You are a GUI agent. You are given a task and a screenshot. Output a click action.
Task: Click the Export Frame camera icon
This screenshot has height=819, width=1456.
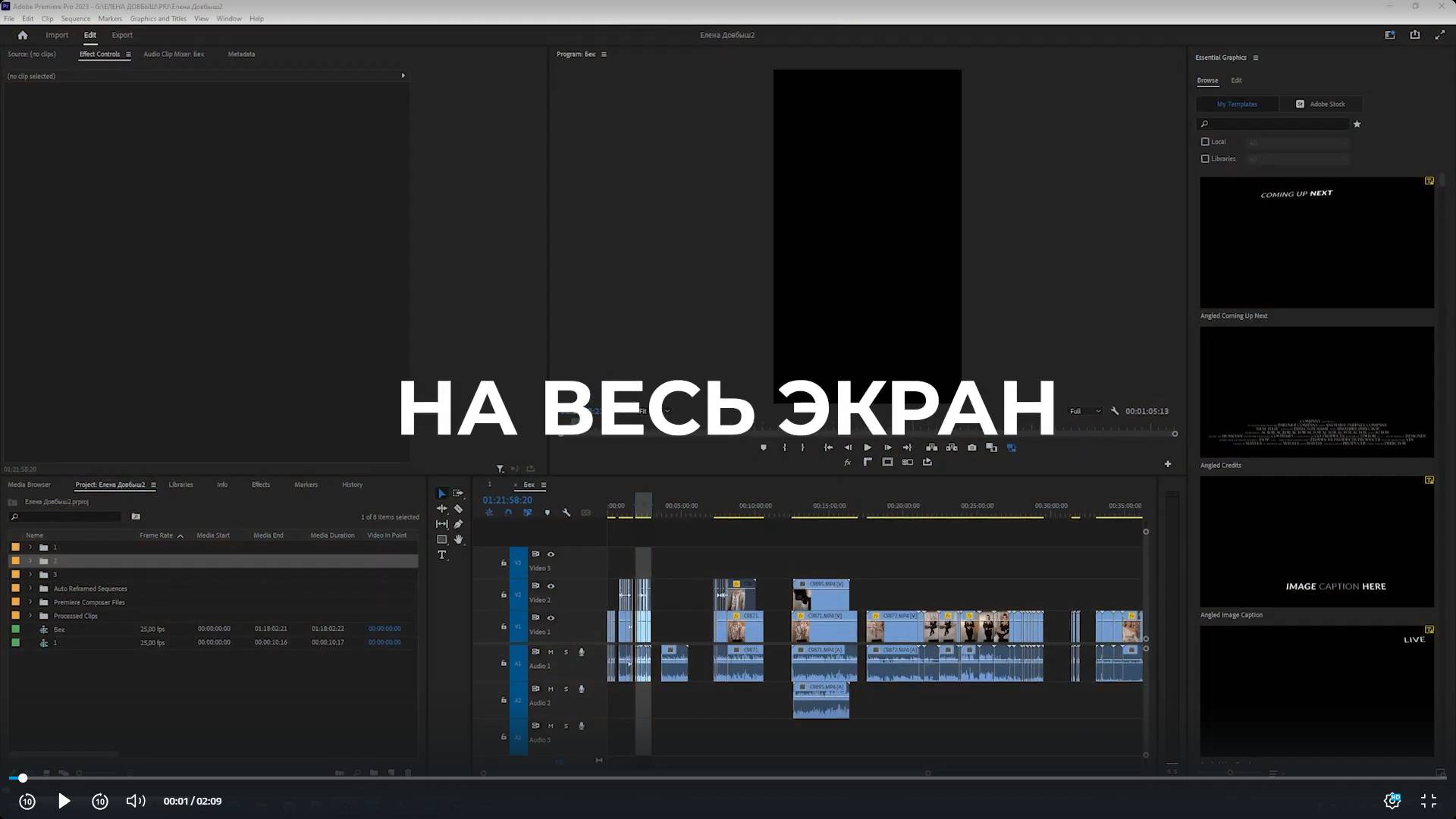click(x=971, y=447)
